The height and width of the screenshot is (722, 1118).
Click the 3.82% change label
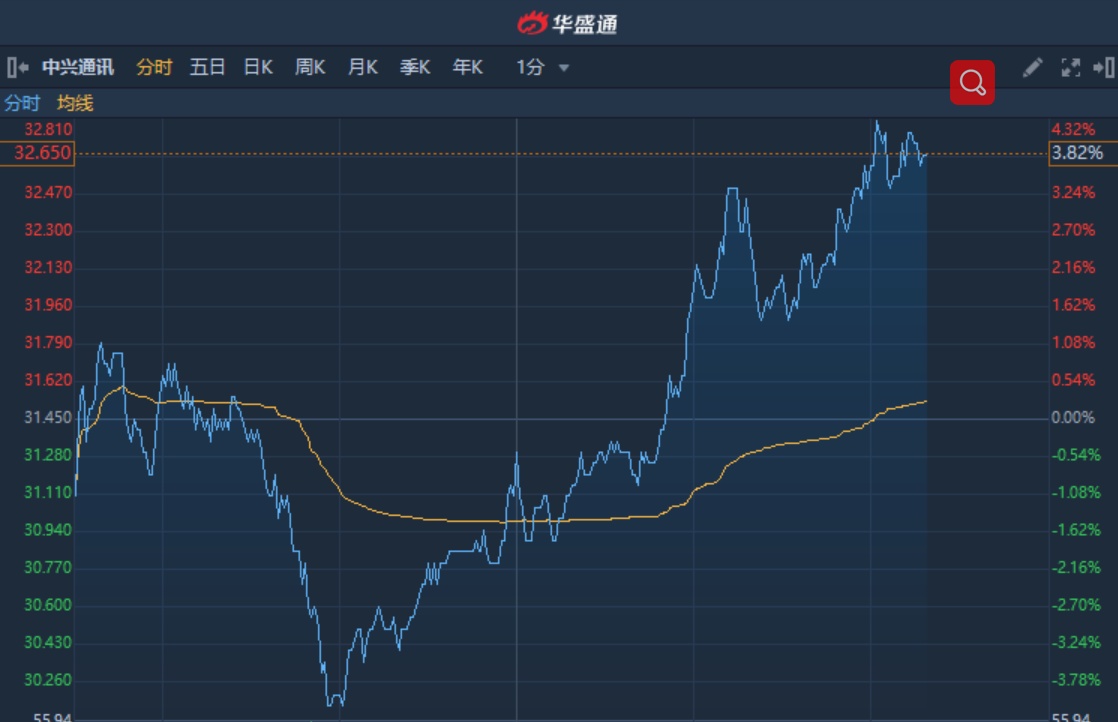coord(1077,153)
